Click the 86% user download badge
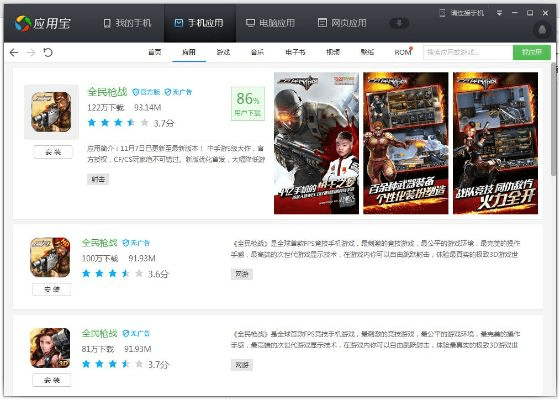 pyautogui.click(x=248, y=104)
